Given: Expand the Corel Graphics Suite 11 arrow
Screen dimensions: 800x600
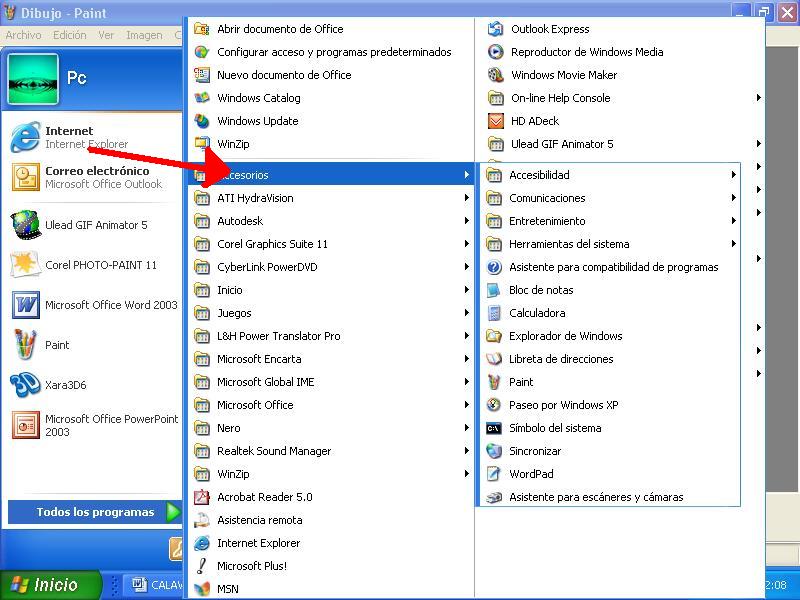Looking at the screenshot, I should coord(466,244).
